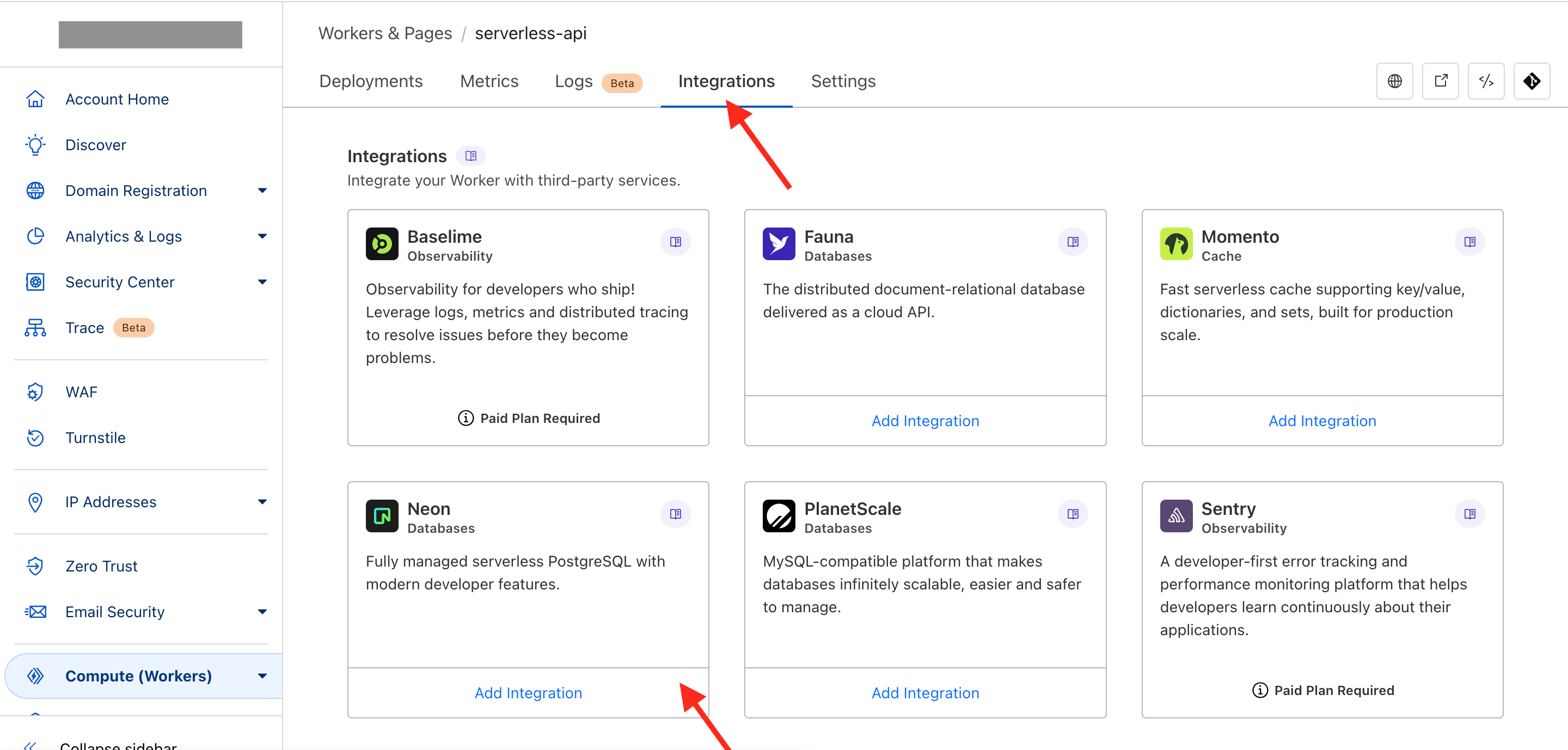Switch to the Deployments tab
The height and width of the screenshot is (750, 1568).
tap(371, 81)
